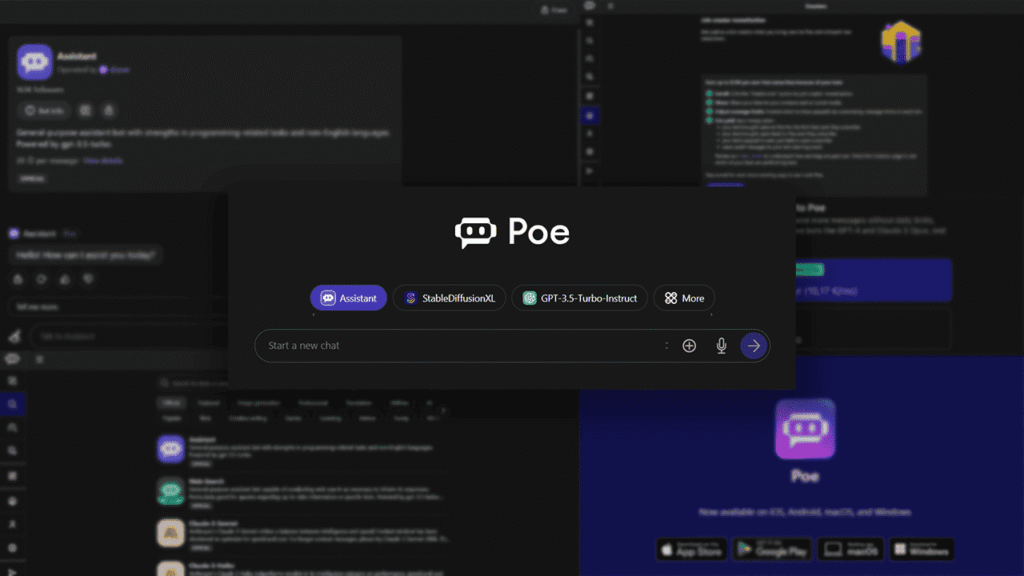The image size is (1024, 576).
Task: Select the StableDiffusionXL bot chip
Action: [449, 298]
